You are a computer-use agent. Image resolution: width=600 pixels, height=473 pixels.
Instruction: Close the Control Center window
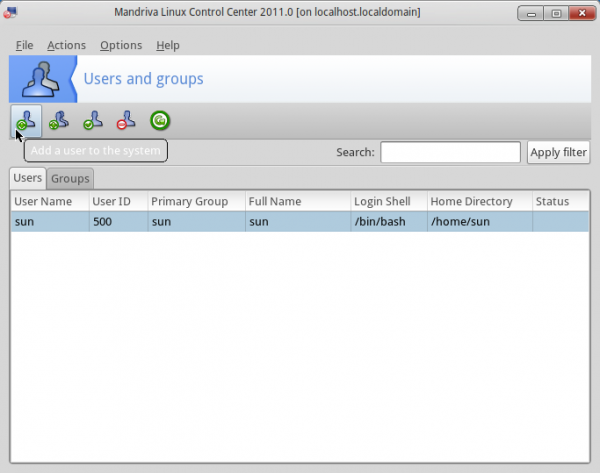point(582,13)
